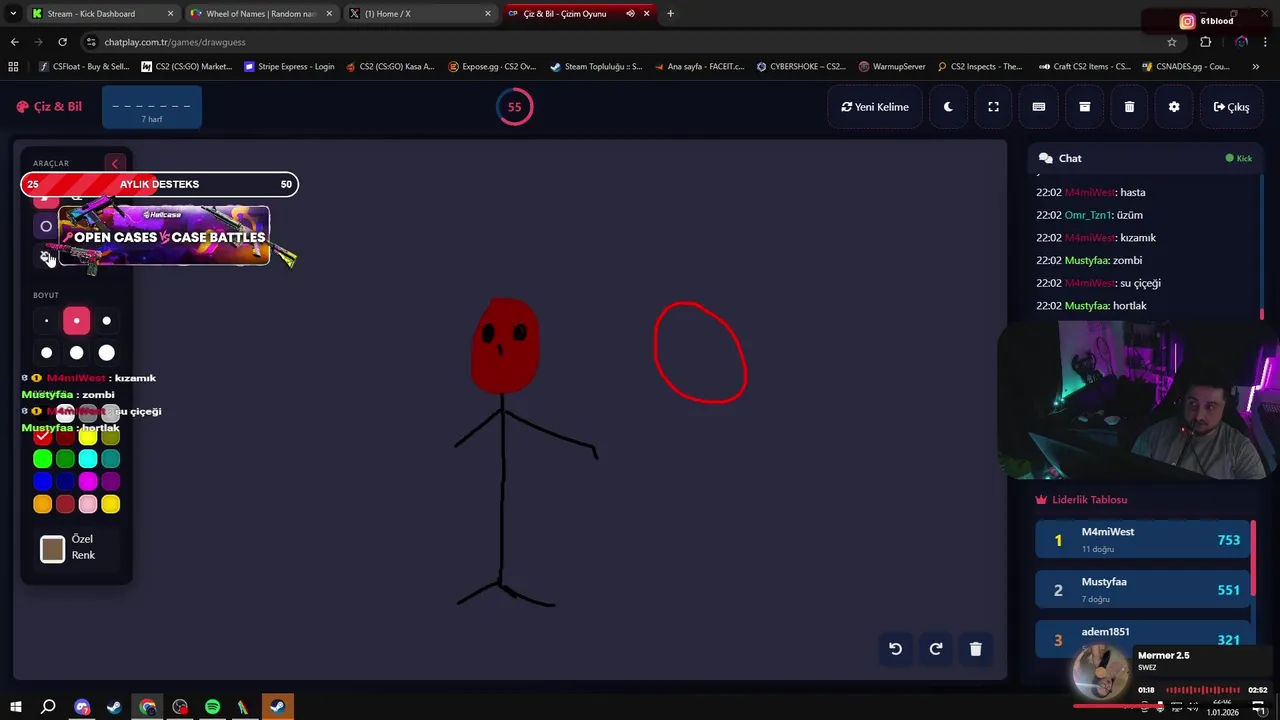Close the Stream - Kick Dashboard tab
Viewport: 1280px width, 720px height.
point(170,14)
